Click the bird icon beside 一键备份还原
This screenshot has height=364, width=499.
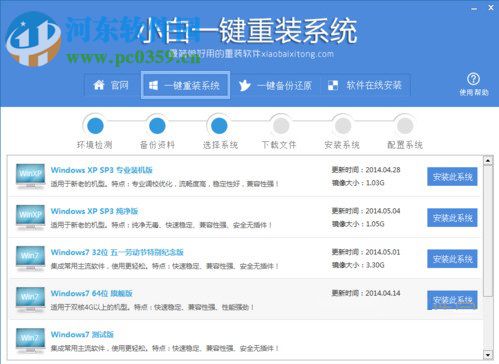244,86
